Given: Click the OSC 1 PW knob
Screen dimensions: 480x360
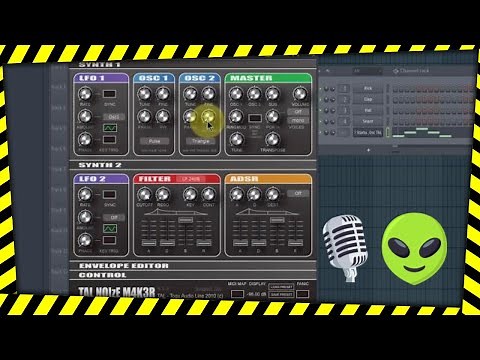Looking at the screenshot, I should 163,117.
